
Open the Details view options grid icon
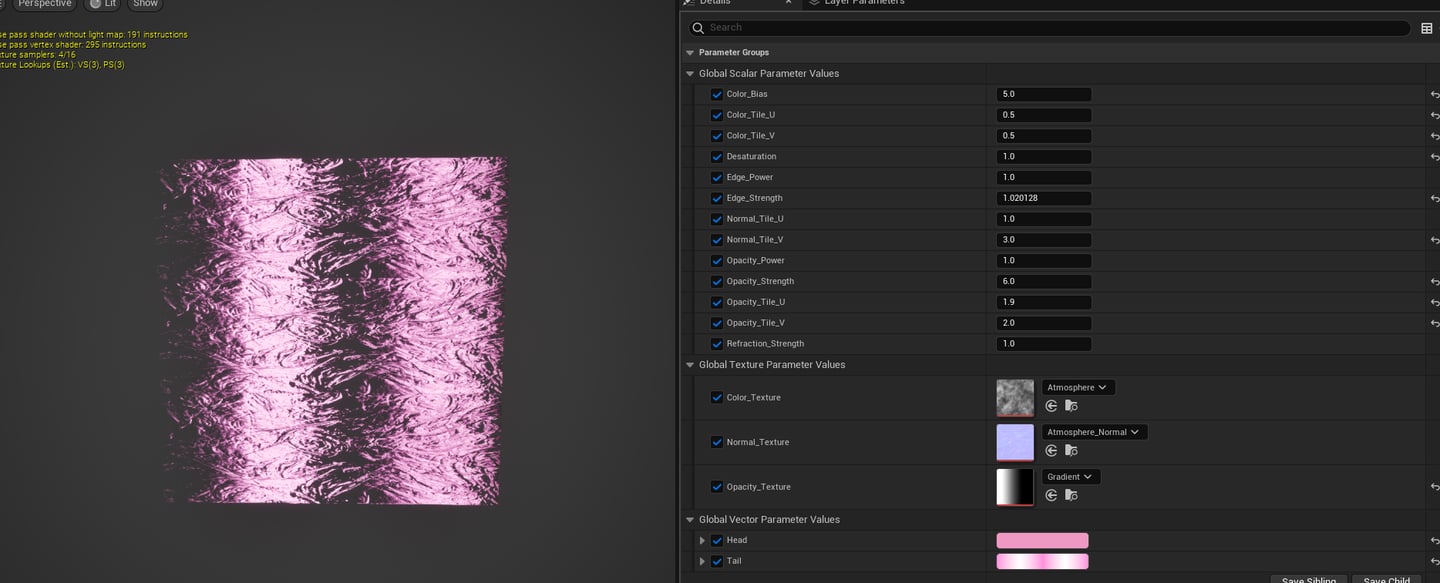[x=1426, y=28]
